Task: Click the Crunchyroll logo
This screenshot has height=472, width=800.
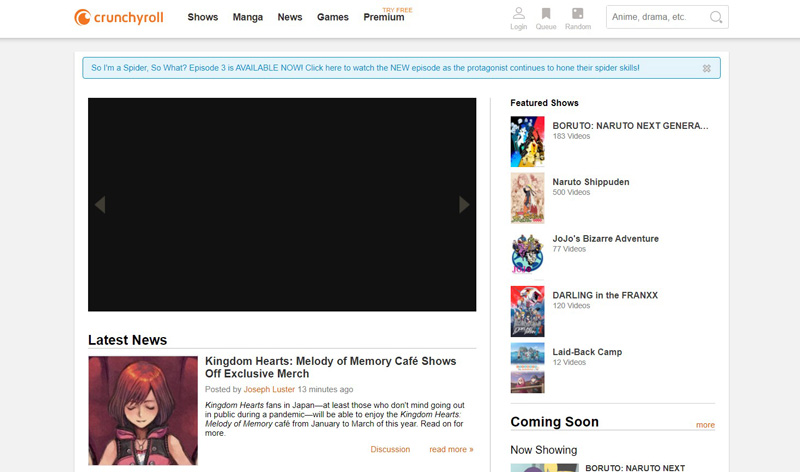Action: (121, 17)
